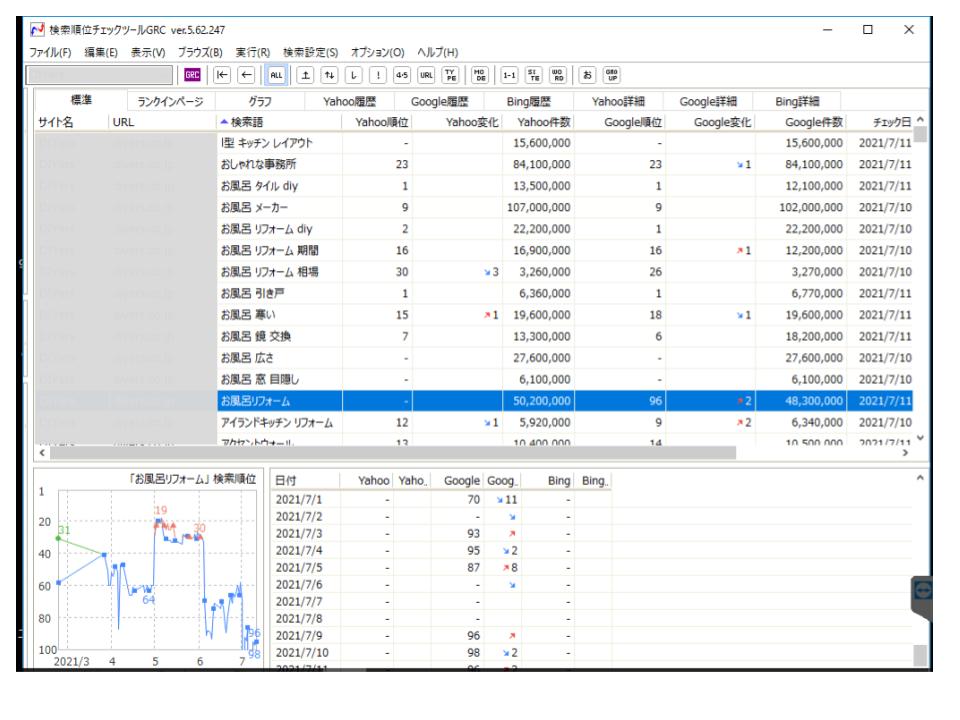Viewport: 960px width, 720px height.
Task: Sort by the Yahoo件数 column header
Action: pos(538,122)
